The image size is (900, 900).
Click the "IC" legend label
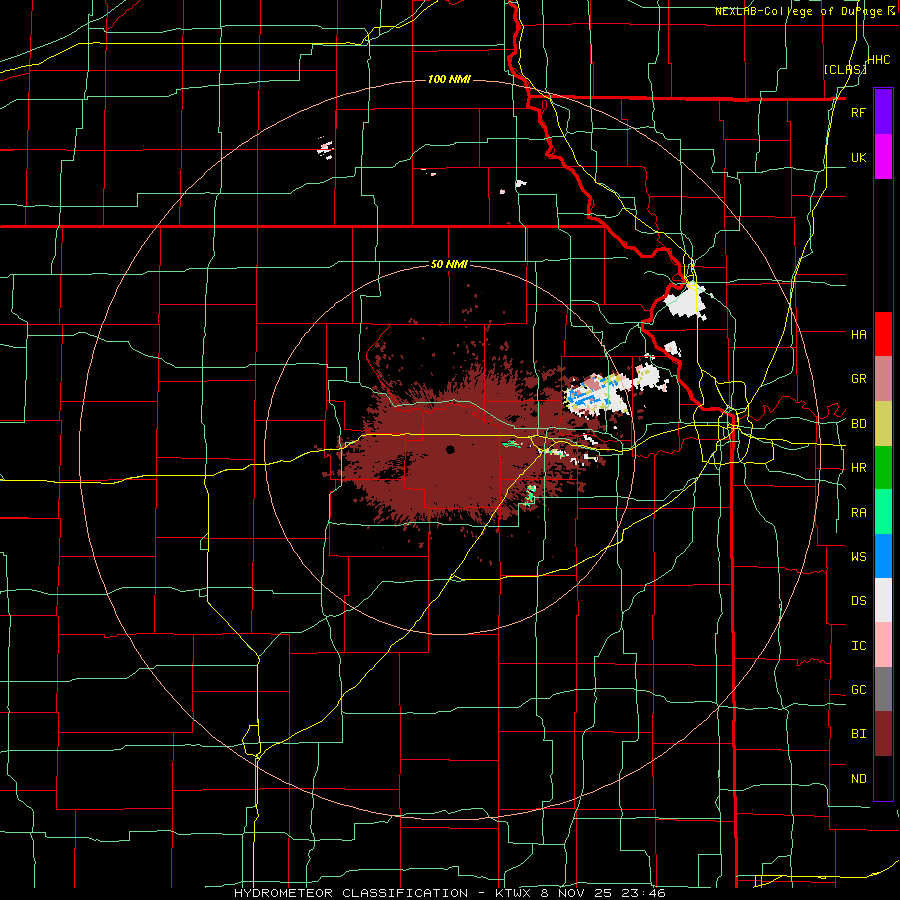[x=858, y=646]
